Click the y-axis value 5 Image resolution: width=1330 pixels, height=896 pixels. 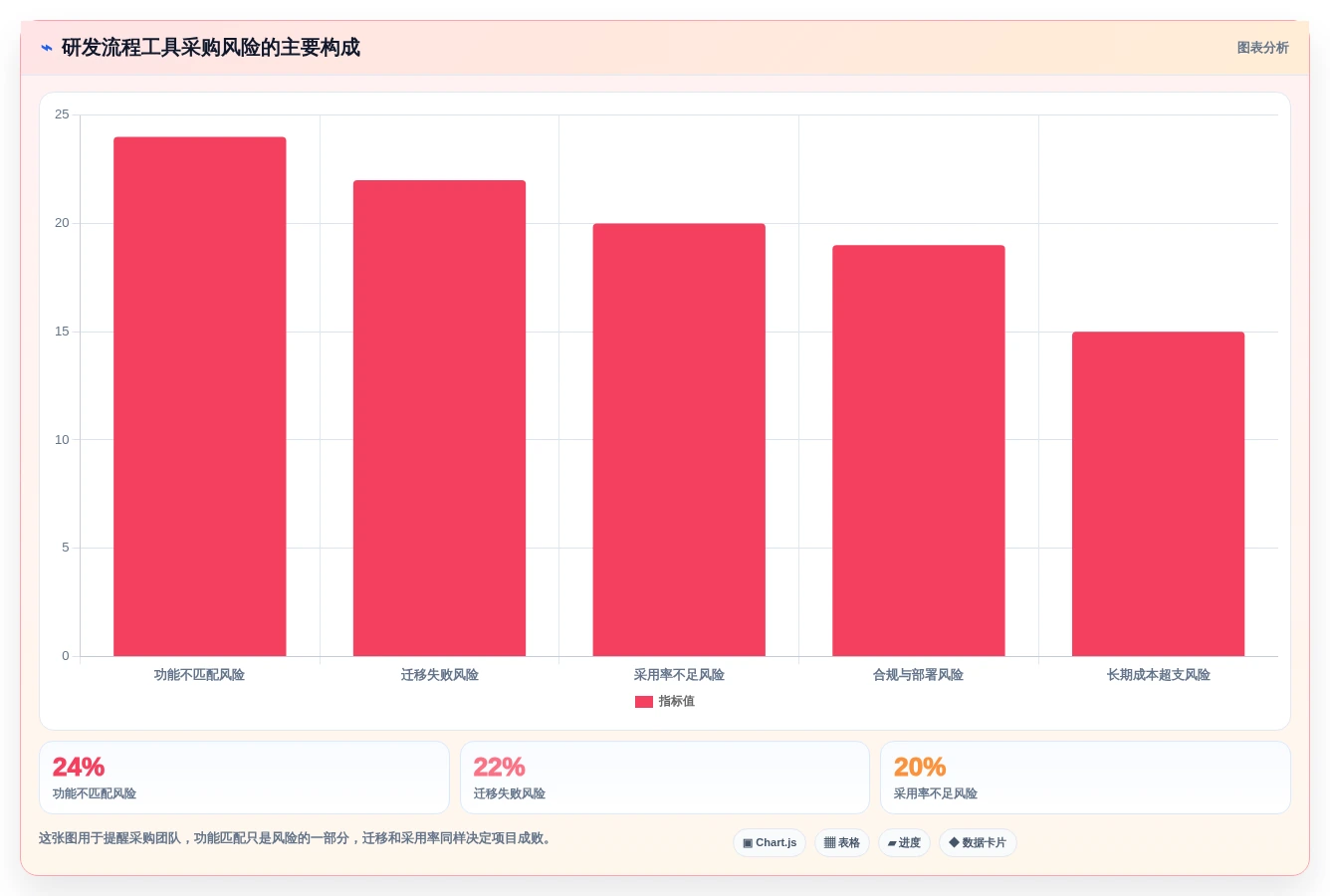(x=66, y=548)
